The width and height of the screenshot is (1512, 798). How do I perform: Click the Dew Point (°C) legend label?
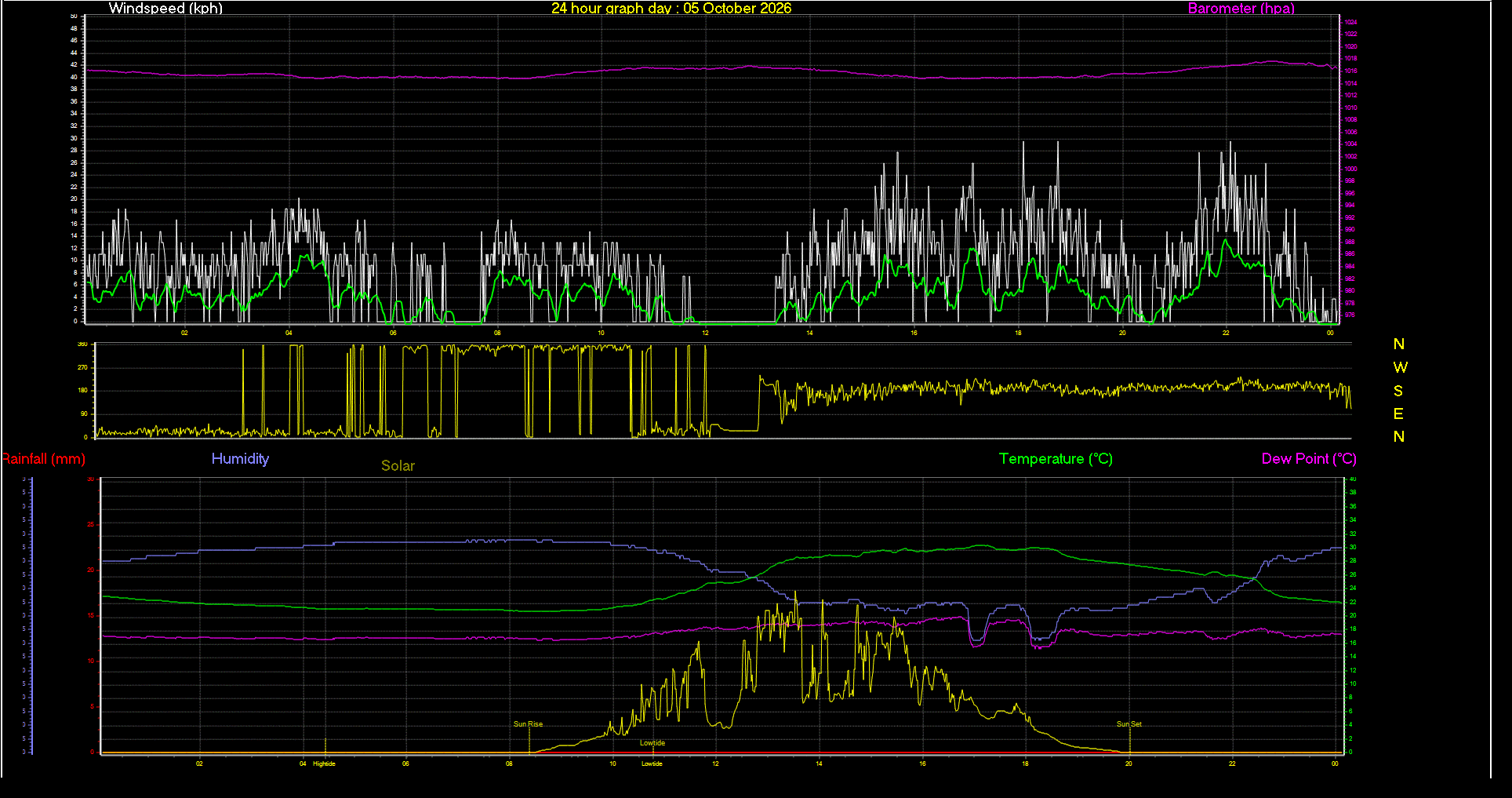pyautogui.click(x=1309, y=459)
